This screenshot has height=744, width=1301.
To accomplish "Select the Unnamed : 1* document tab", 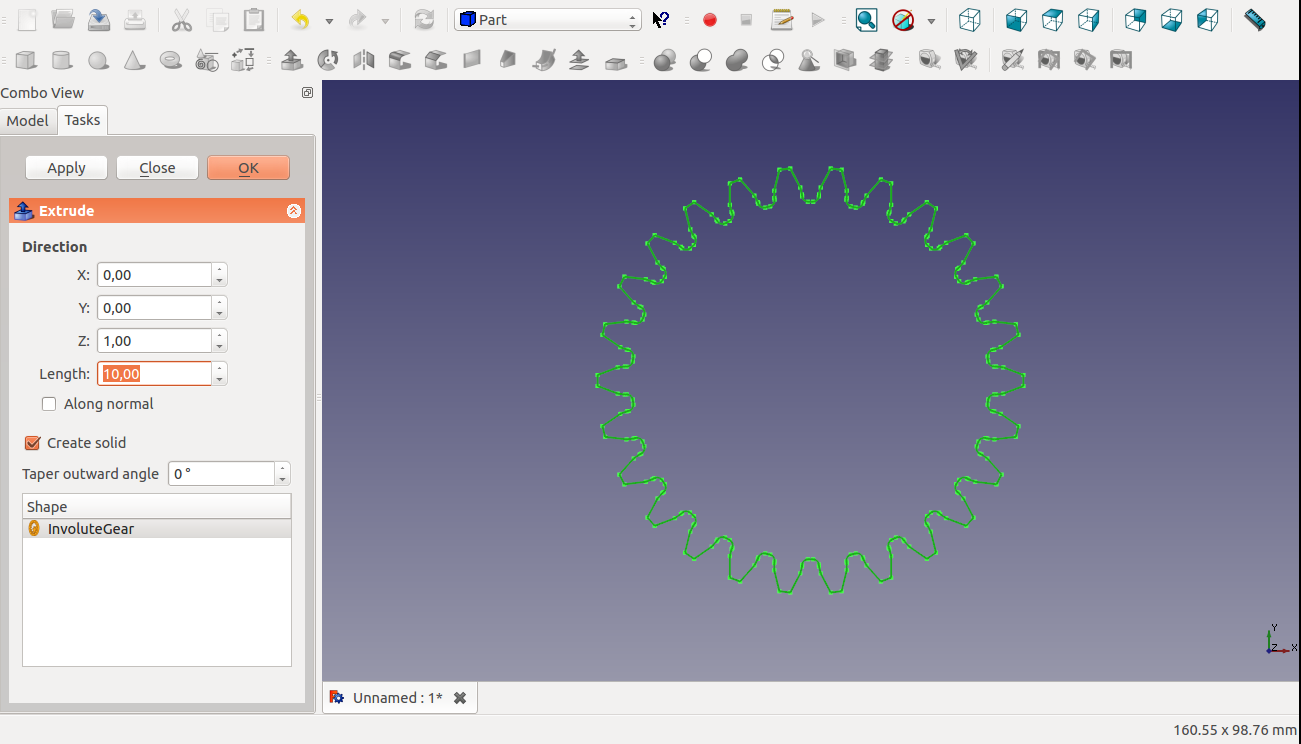I will 398,698.
